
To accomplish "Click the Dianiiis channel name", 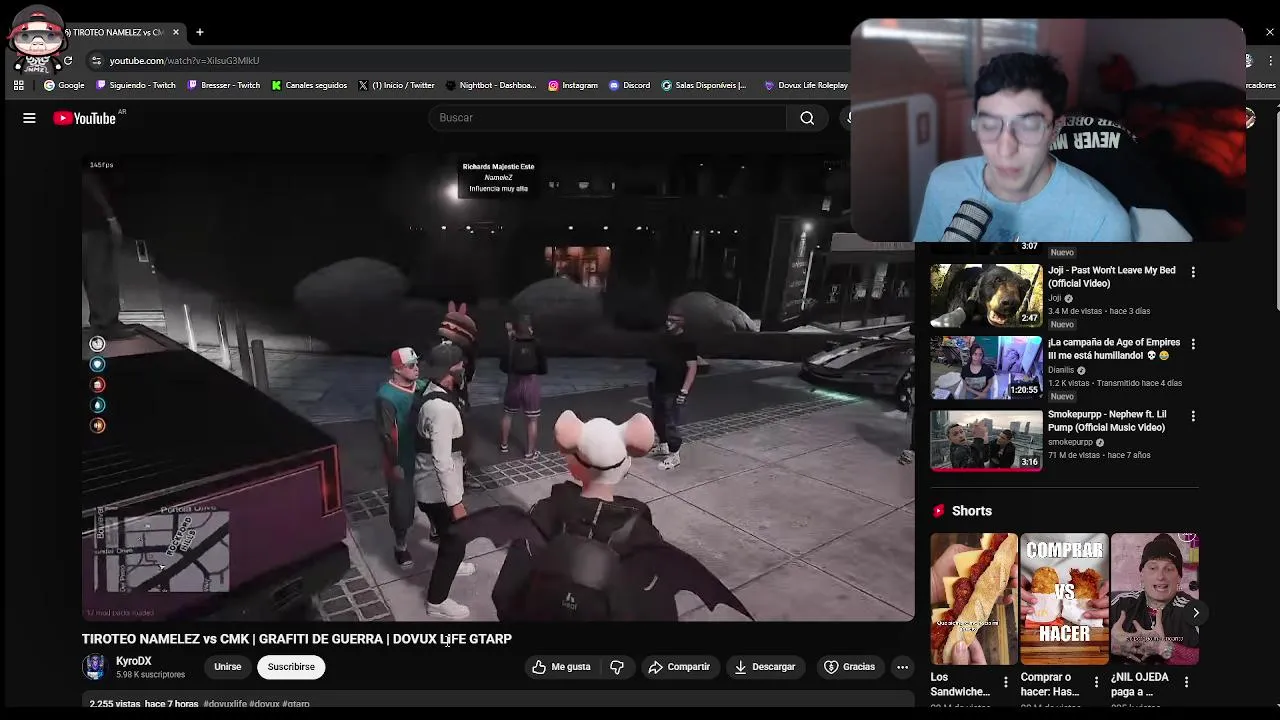I will pos(1060,370).
